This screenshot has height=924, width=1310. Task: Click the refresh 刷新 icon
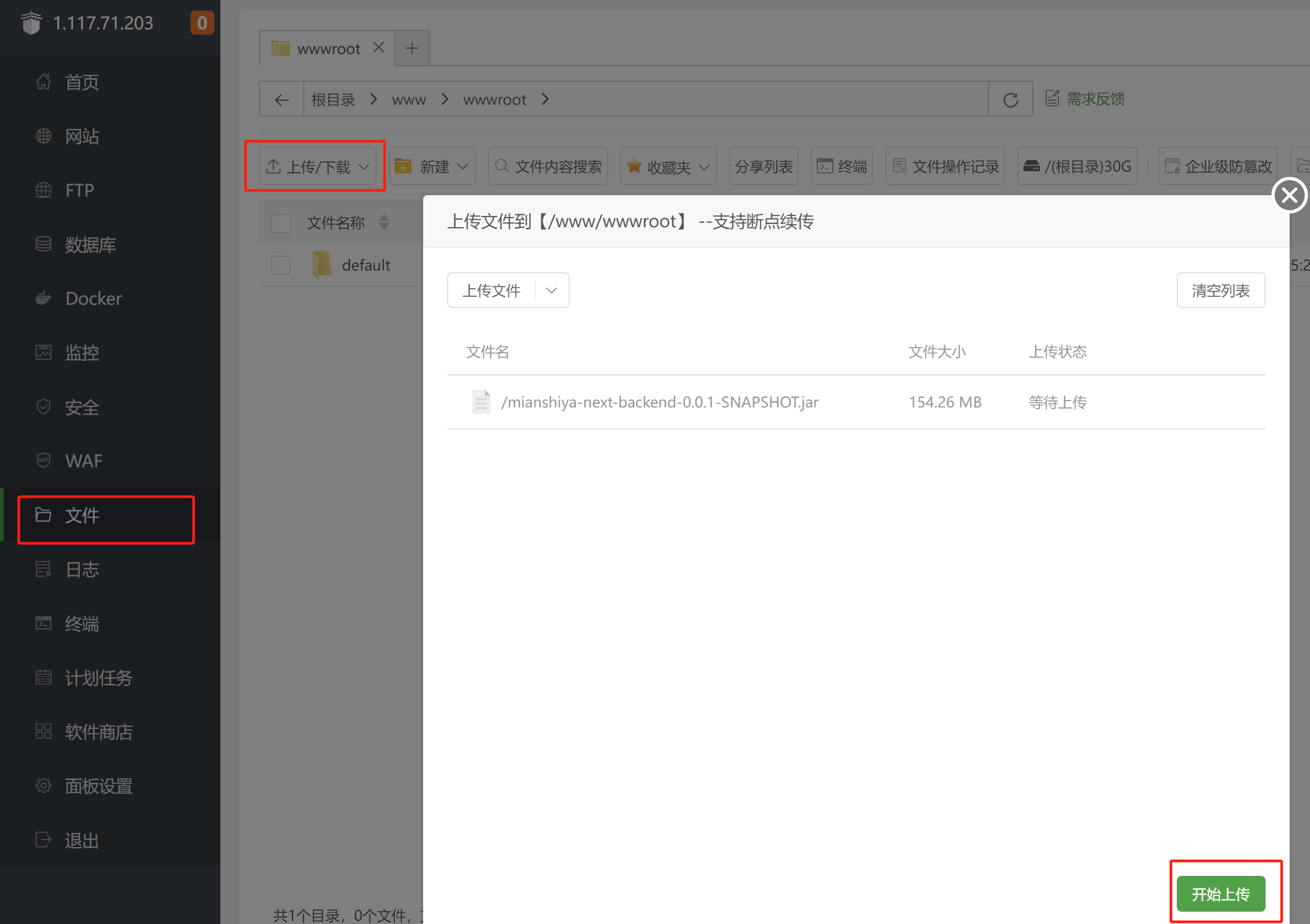(1010, 99)
